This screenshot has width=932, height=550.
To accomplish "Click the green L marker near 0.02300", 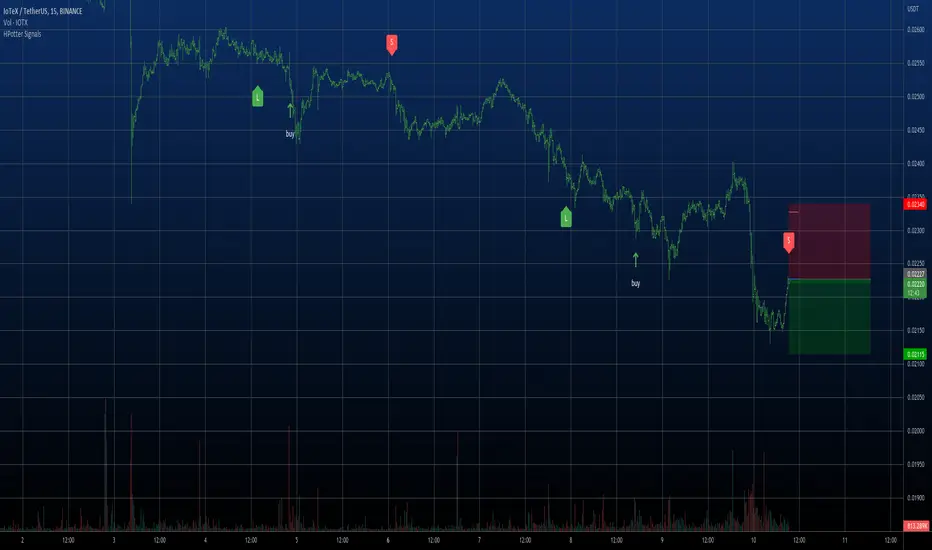I will pos(566,217).
